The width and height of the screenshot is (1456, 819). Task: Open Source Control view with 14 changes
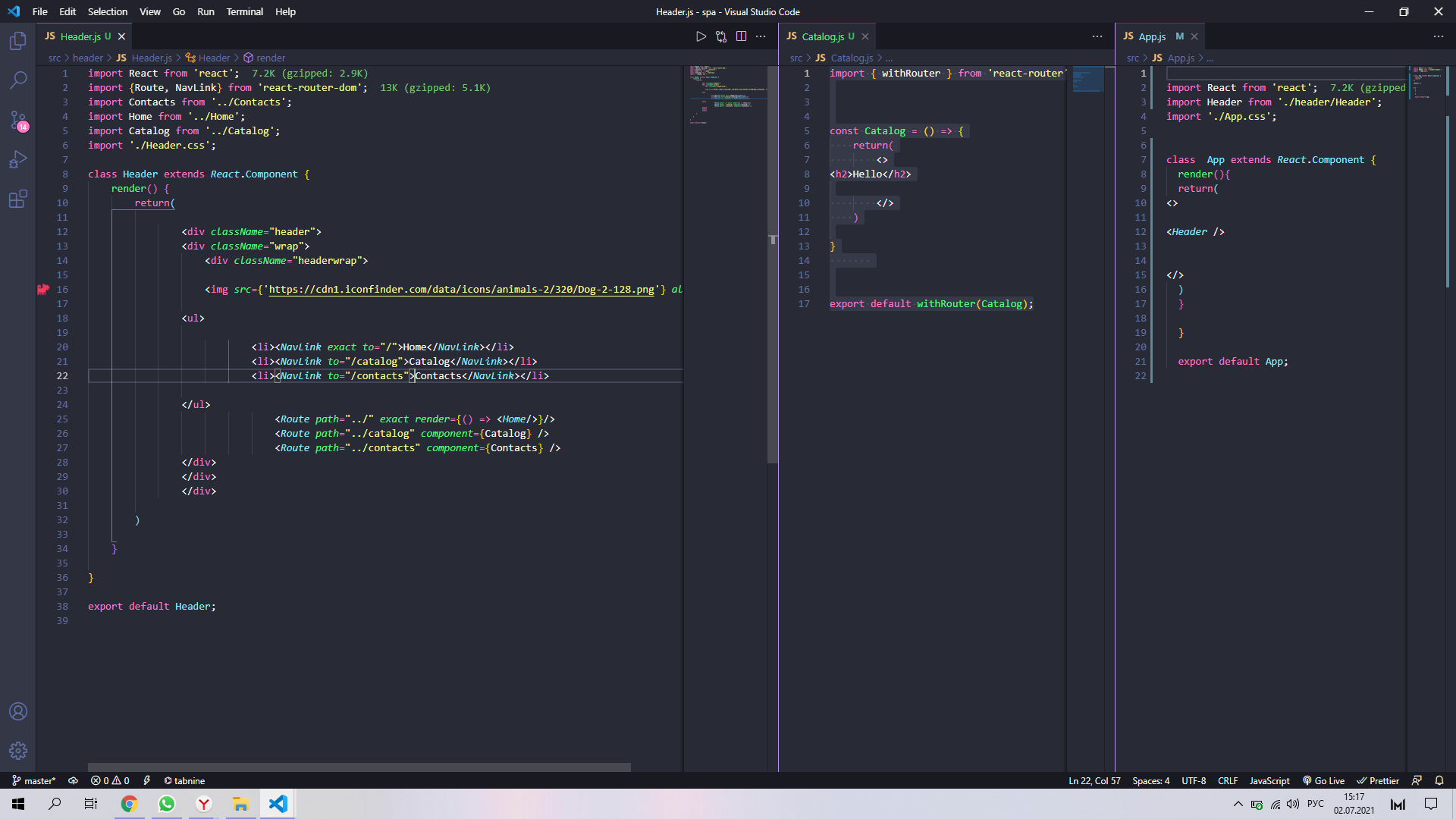(x=18, y=120)
